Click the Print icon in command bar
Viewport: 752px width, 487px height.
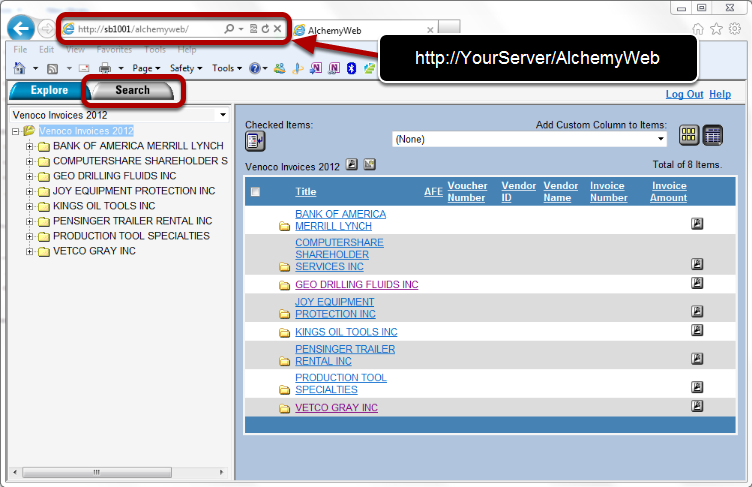coord(105,68)
